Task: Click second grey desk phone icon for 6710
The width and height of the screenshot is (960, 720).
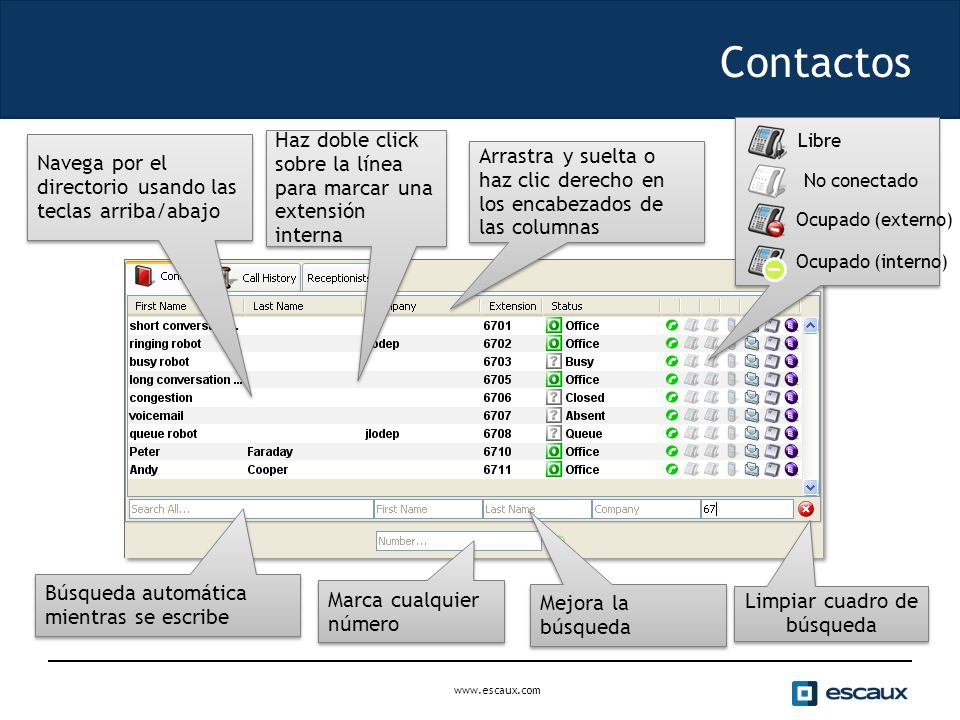Action: click(711, 452)
